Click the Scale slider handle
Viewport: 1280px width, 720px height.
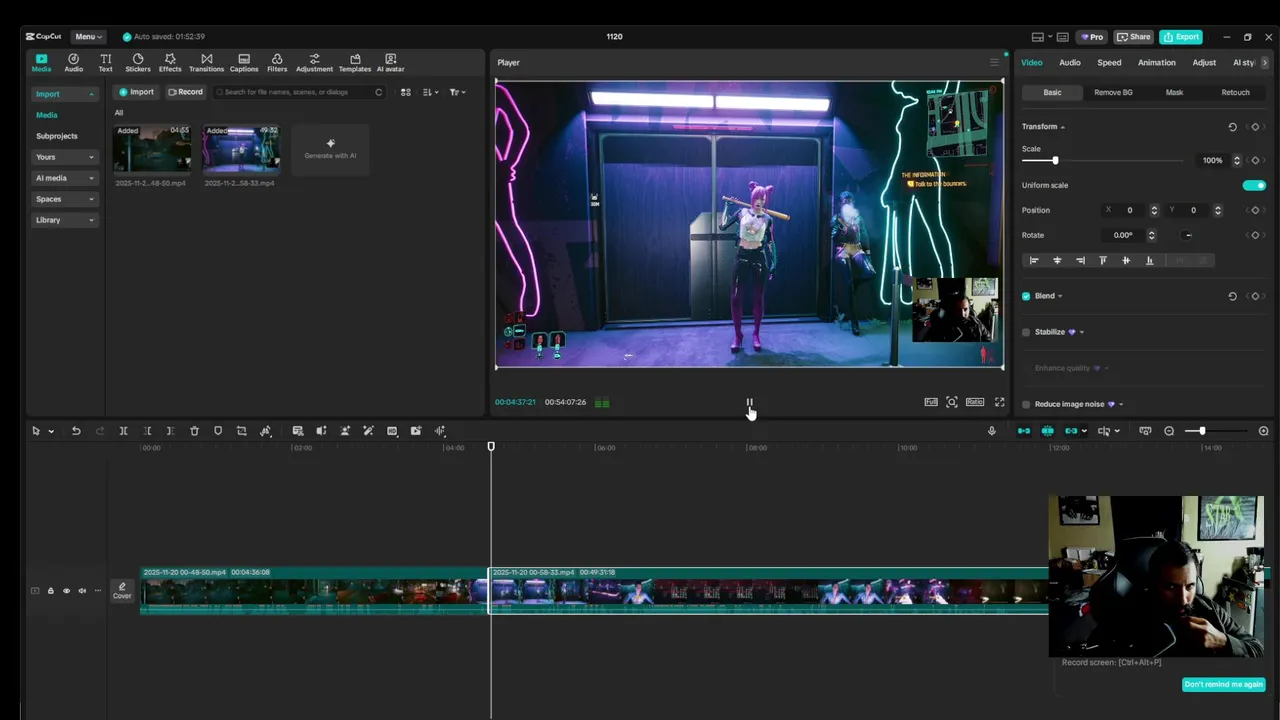coord(1055,160)
